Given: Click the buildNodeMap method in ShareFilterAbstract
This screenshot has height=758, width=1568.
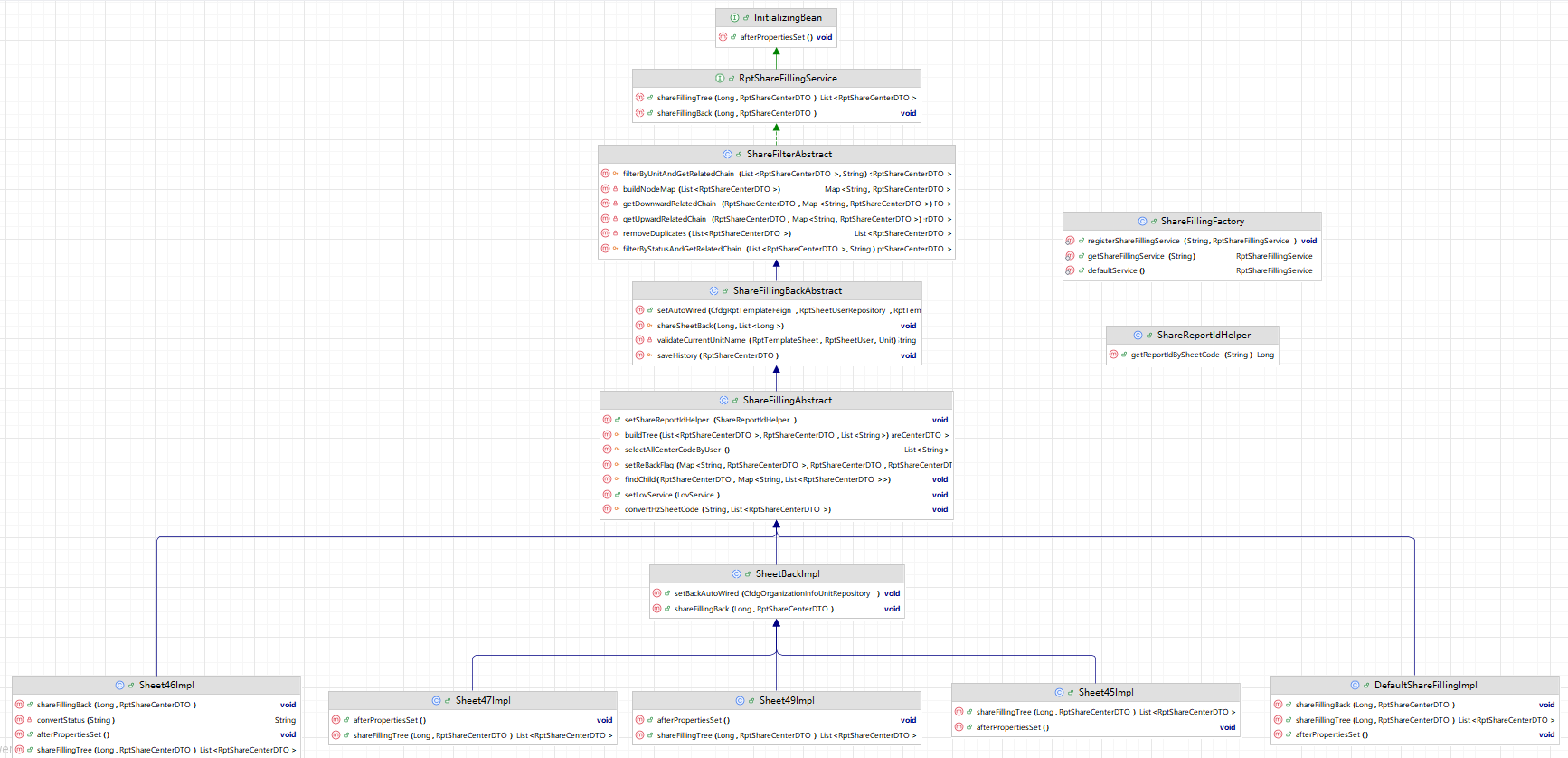Looking at the screenshot, I should [648, 189].
